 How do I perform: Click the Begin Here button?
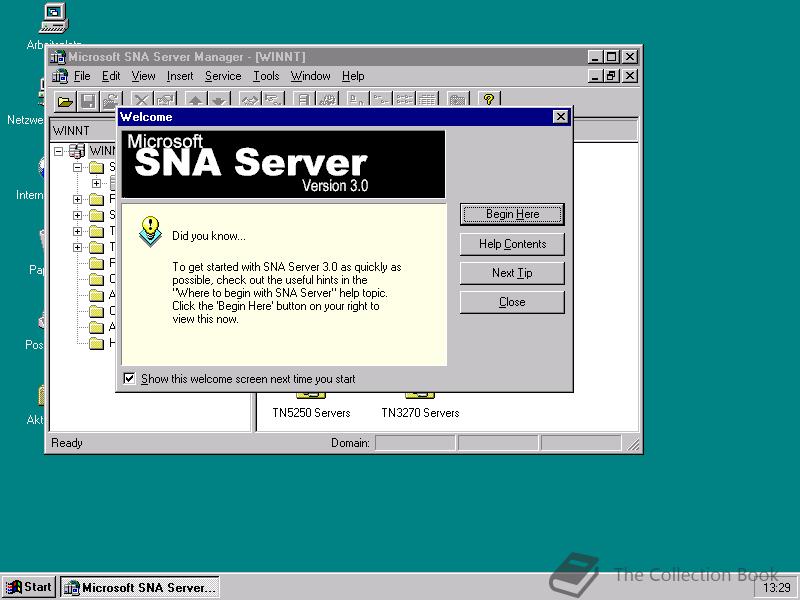tap(512, 214)
